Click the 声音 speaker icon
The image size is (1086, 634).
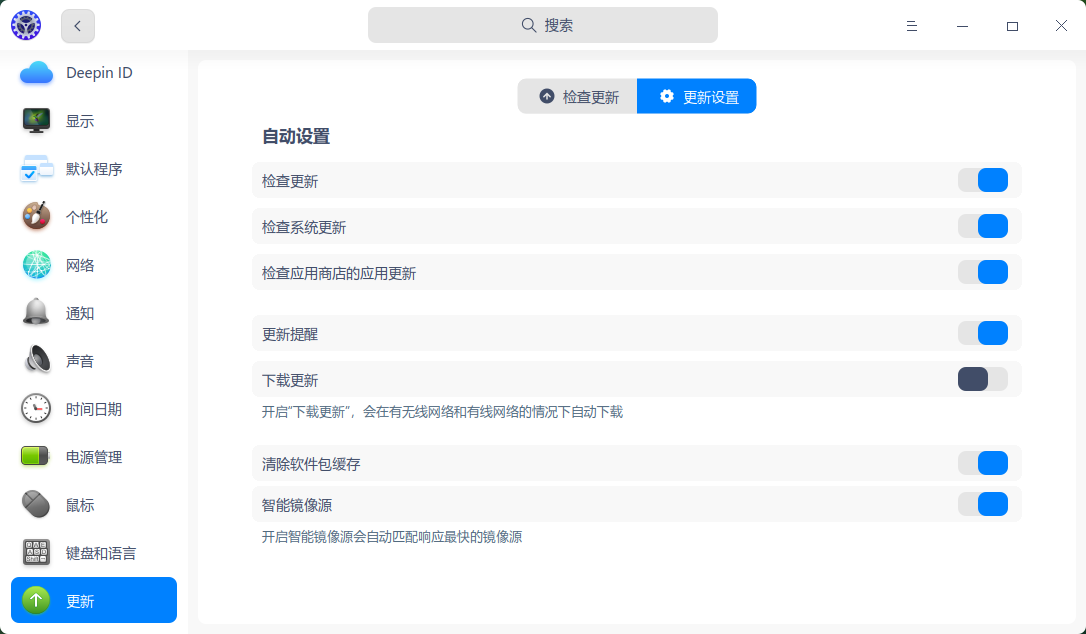[x=36, y=360]
